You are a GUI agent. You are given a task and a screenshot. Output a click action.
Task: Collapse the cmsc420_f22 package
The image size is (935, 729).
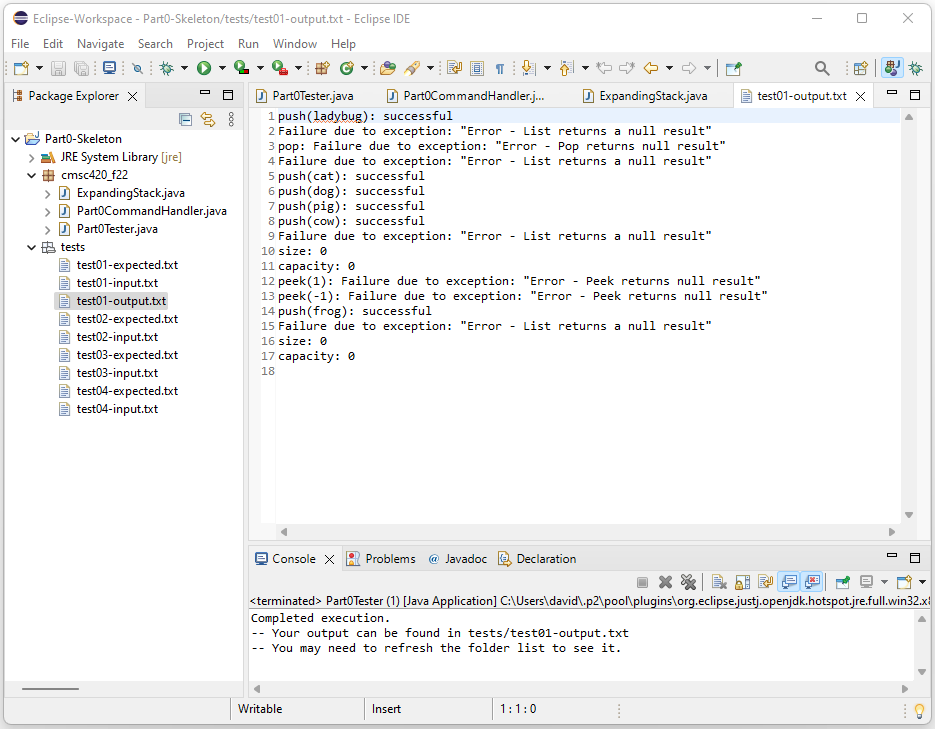coord(31,175)
